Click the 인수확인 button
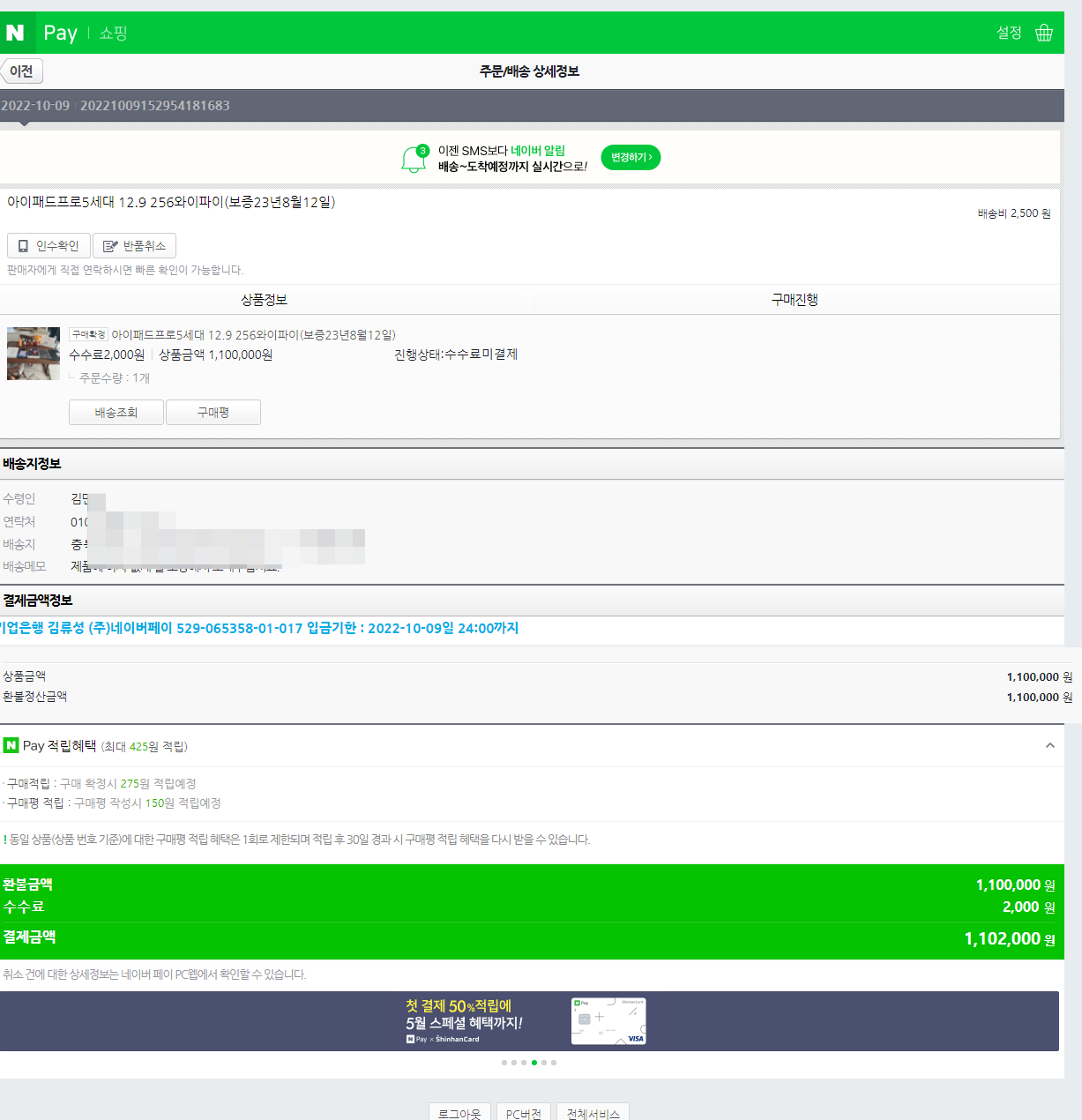 tap(49, 246)
